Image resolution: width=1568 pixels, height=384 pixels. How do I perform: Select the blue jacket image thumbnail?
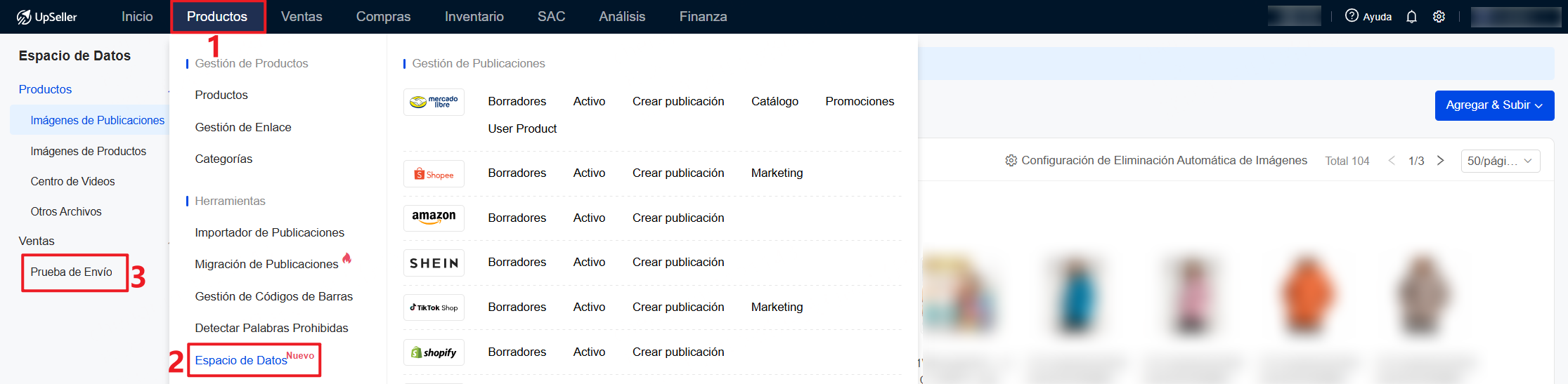click(x=1075, y=296)
